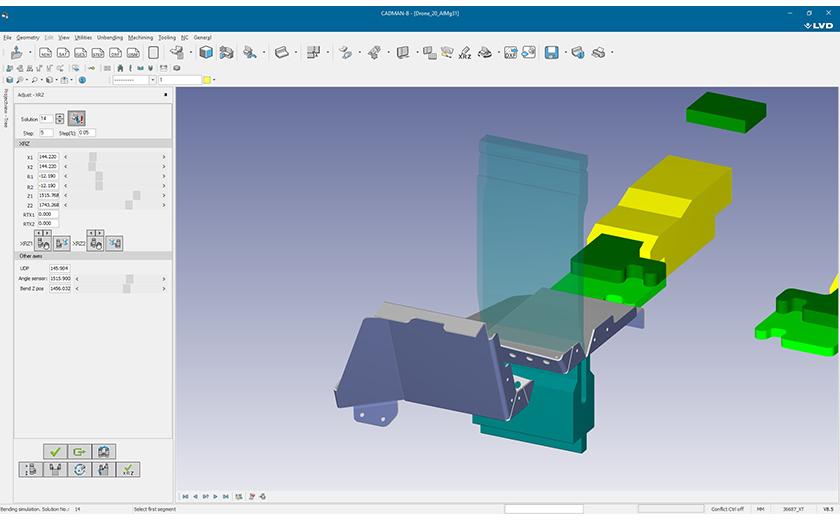Open the File menu
The height and width of the screenshot is (520, 840).
point(7,37)
